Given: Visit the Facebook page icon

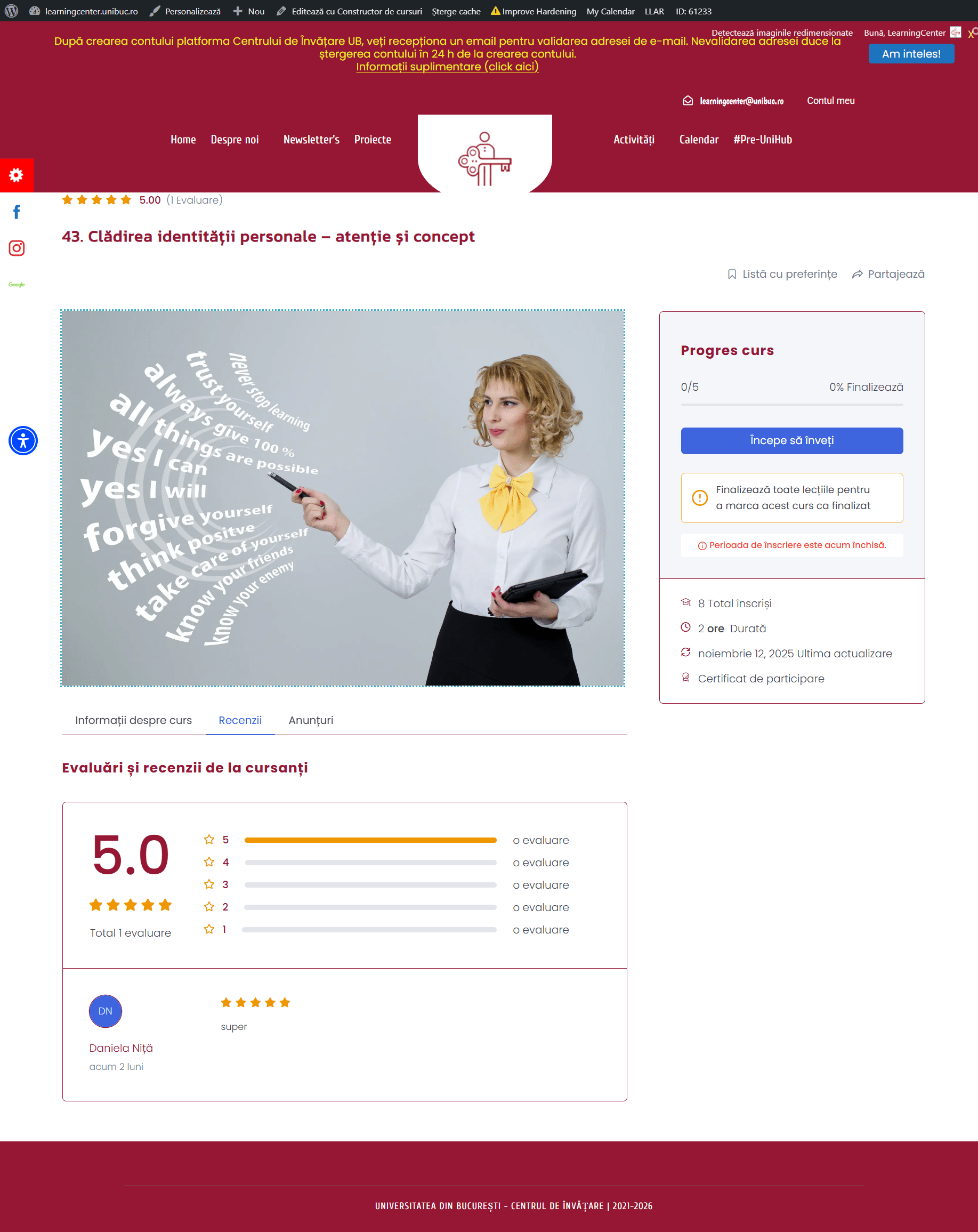Looking at the screenshot, I should click(x=17, y=212).
